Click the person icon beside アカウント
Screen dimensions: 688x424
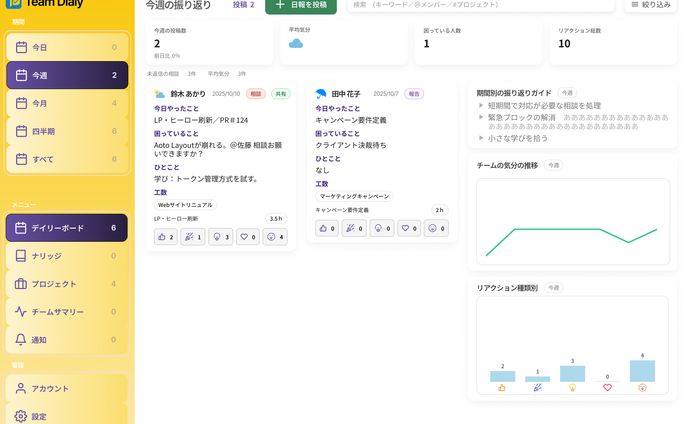click(x=21, y=388)
